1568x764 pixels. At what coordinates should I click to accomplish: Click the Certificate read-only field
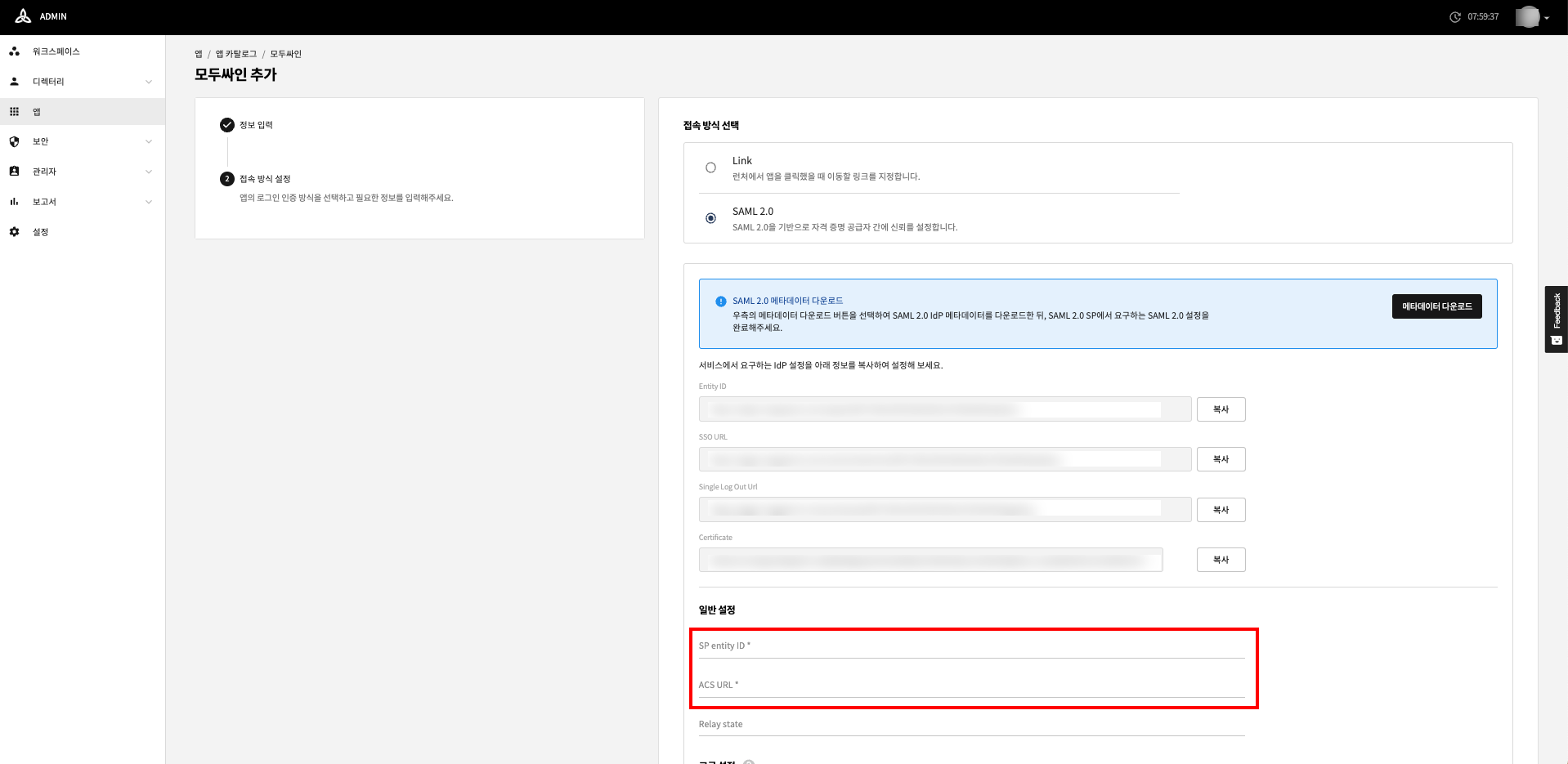click(930, 560)
